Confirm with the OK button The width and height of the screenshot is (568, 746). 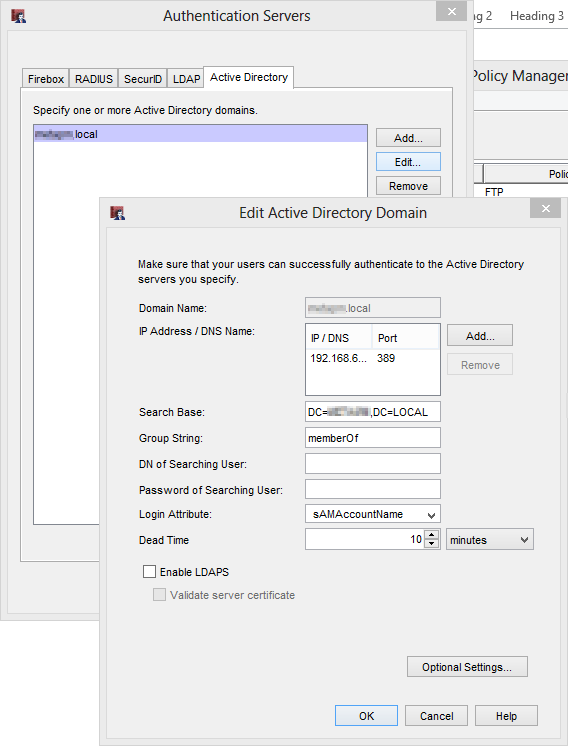tap(366, 716)
